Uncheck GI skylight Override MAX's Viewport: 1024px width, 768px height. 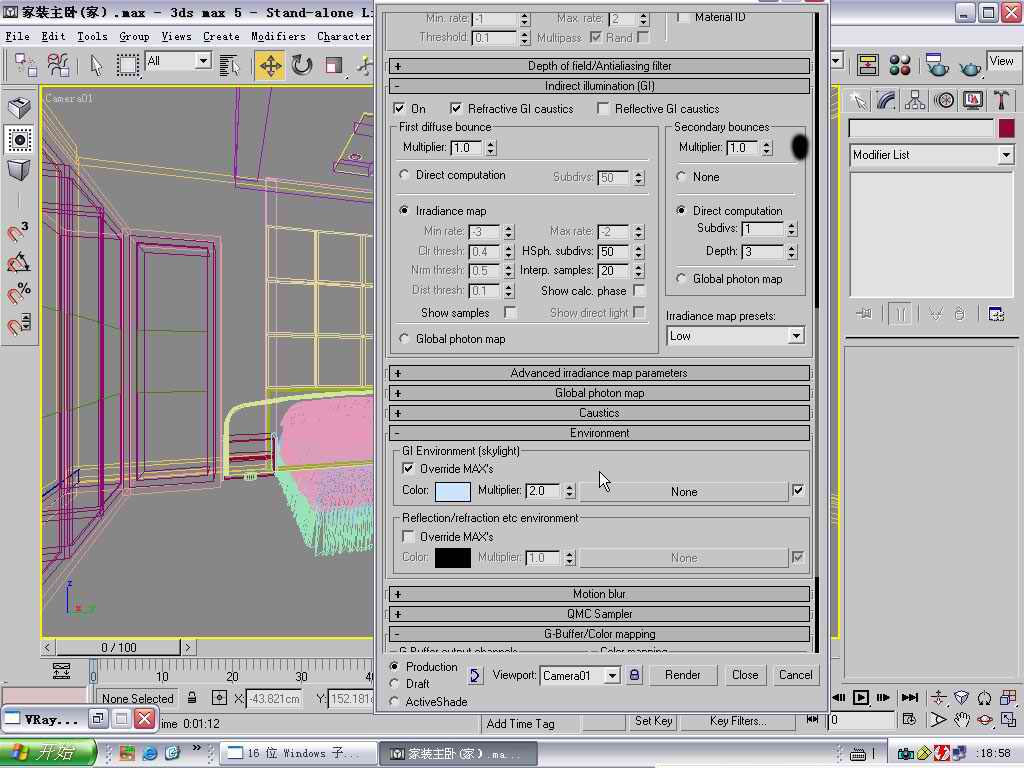click(x=408, y=468)
